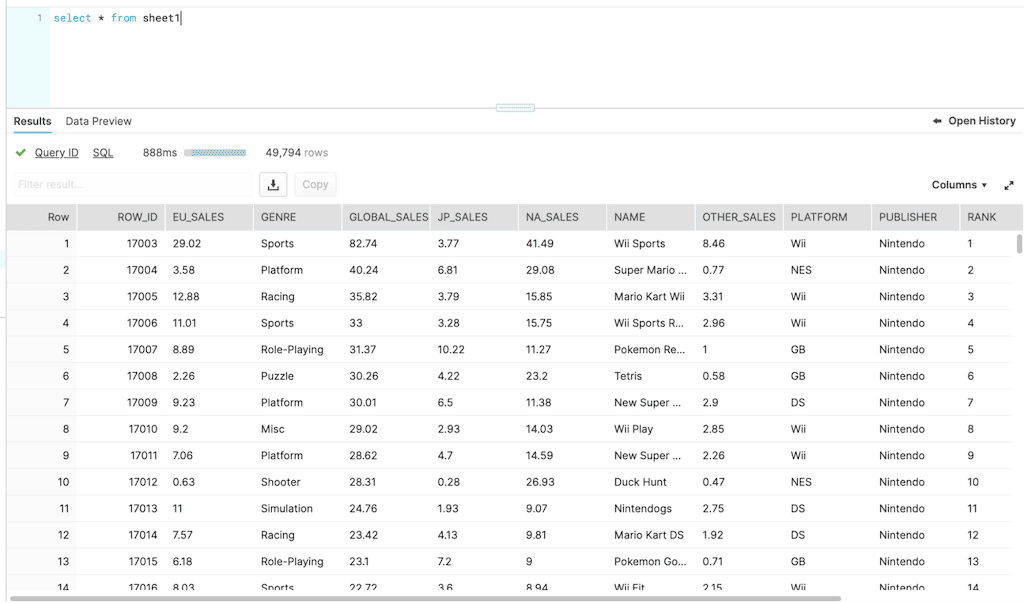Click the download results icon
The height and width of the screenshot is (603, 1024).
tap(273, 184)
